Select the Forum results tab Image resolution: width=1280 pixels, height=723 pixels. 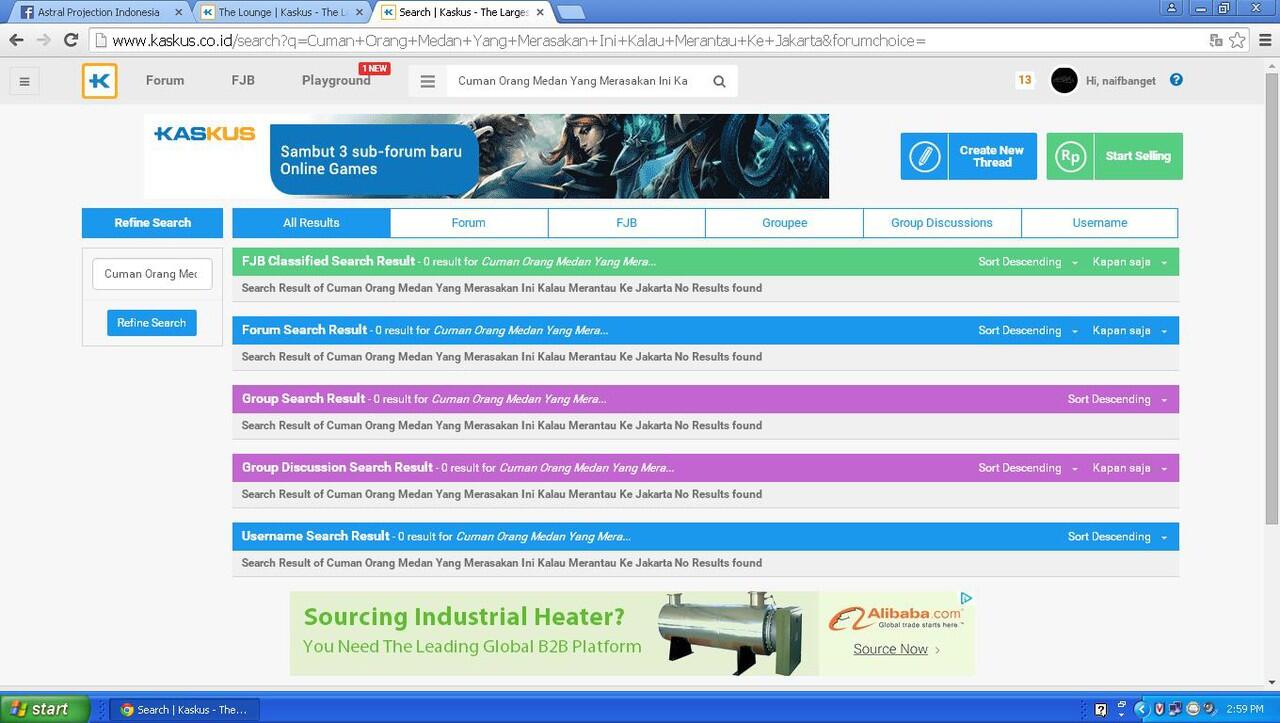click(468, 223)
